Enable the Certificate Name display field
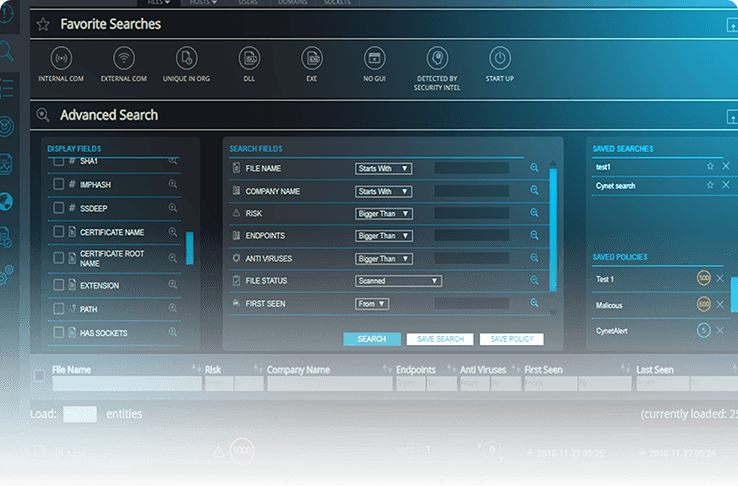The width and height of the screenshot is (738, 486). point(58,232)
